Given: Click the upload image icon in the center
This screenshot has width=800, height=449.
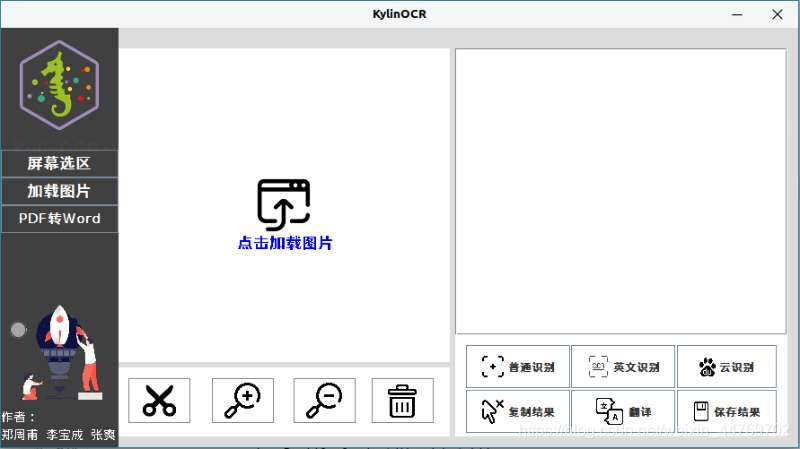Looking at the screenshot, I should click(x=284, y=204).
